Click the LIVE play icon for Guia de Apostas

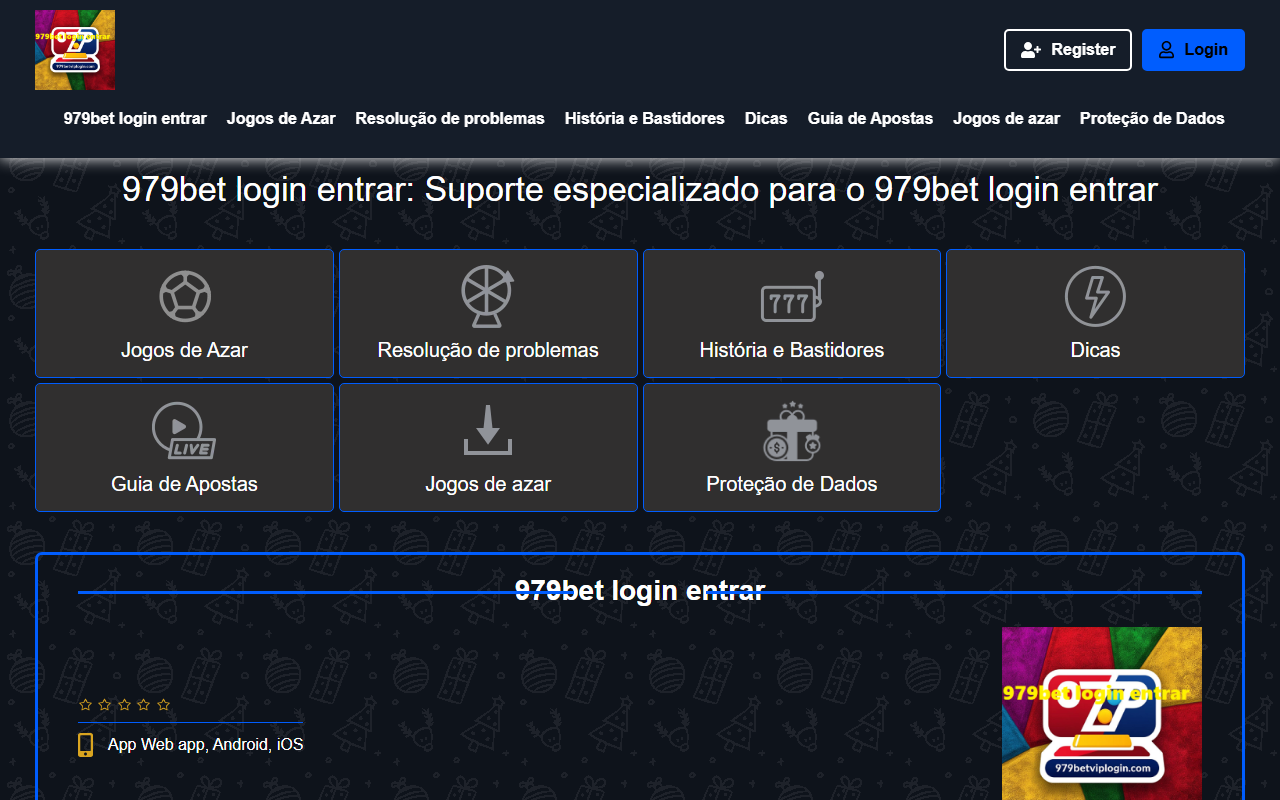point(184,430)
